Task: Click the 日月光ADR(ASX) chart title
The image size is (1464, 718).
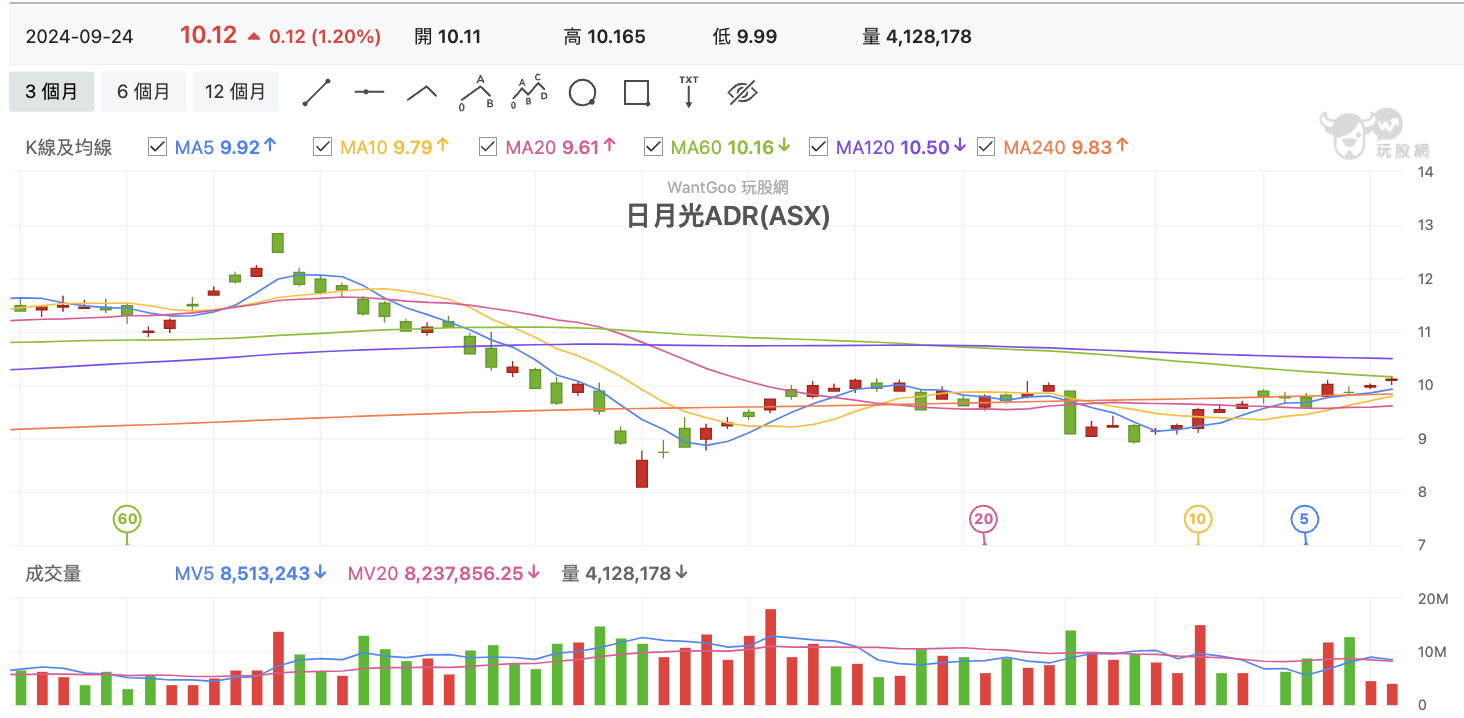Action: pos(728,216)
